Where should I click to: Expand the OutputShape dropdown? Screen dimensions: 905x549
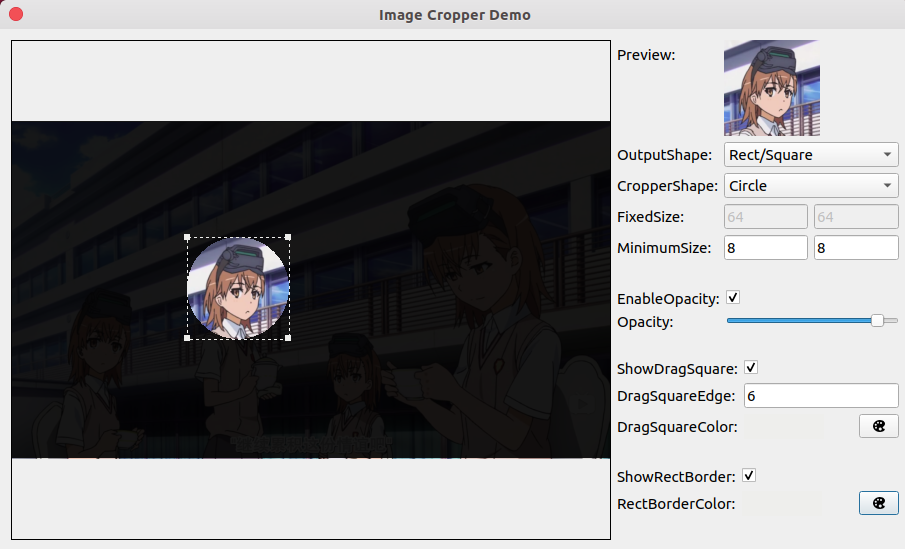coord(810,155)
